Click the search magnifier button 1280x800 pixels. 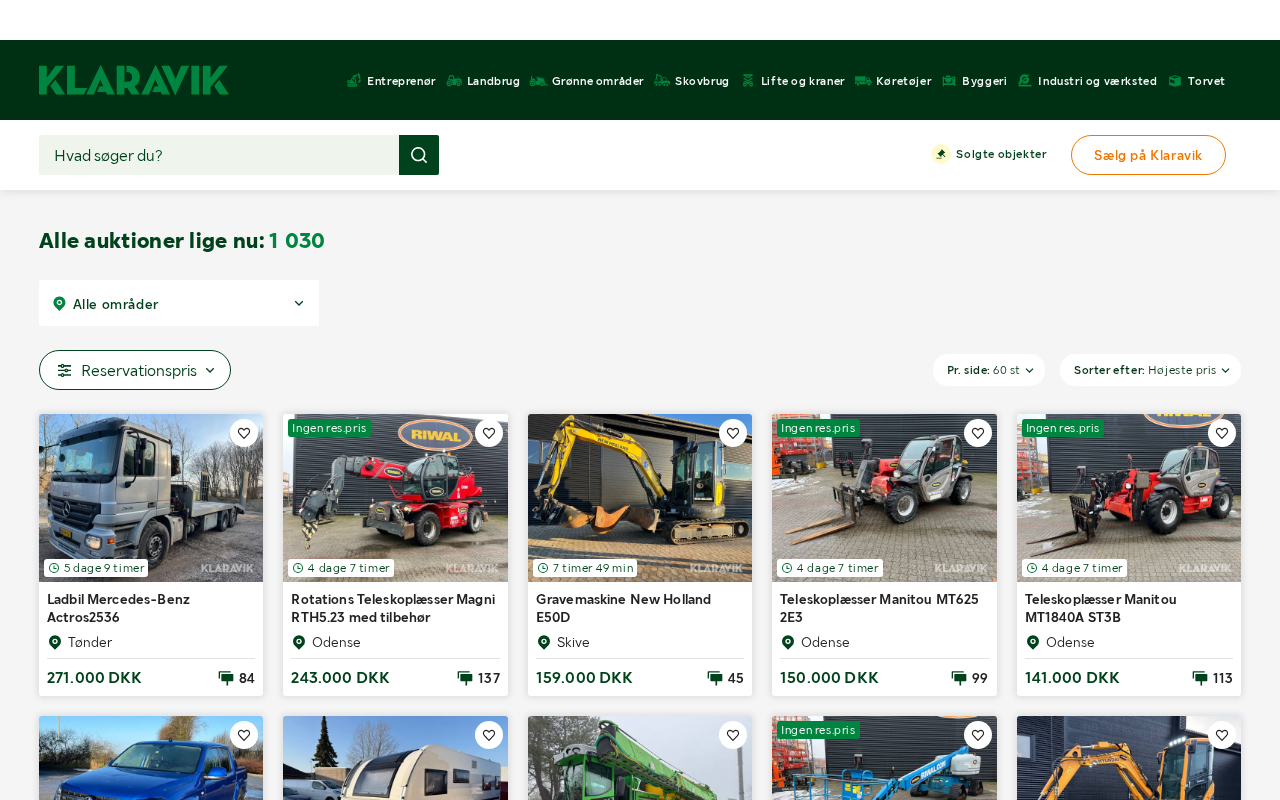[x=419, y=155]
